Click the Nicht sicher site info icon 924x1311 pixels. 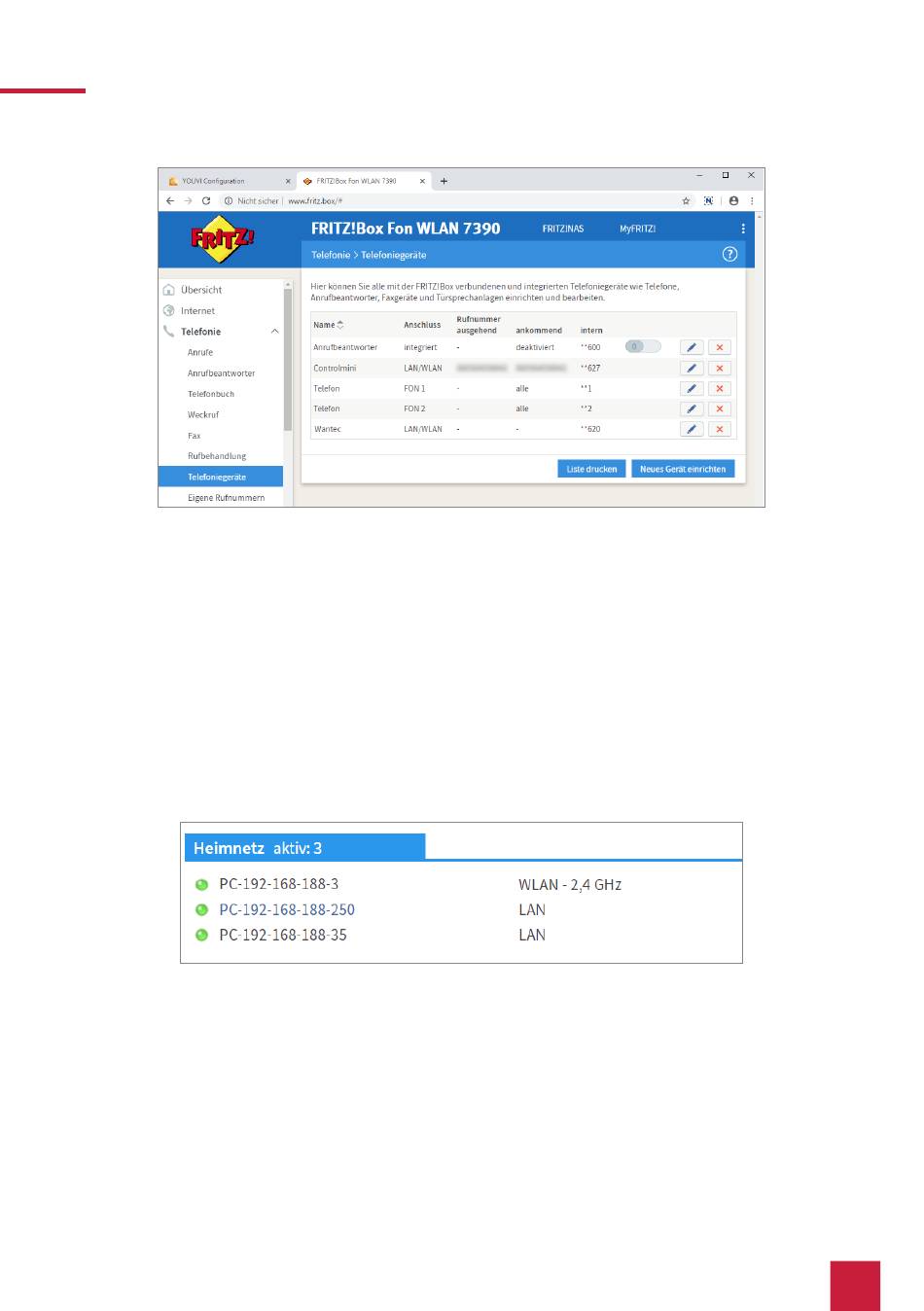click(x=229, y=201)
